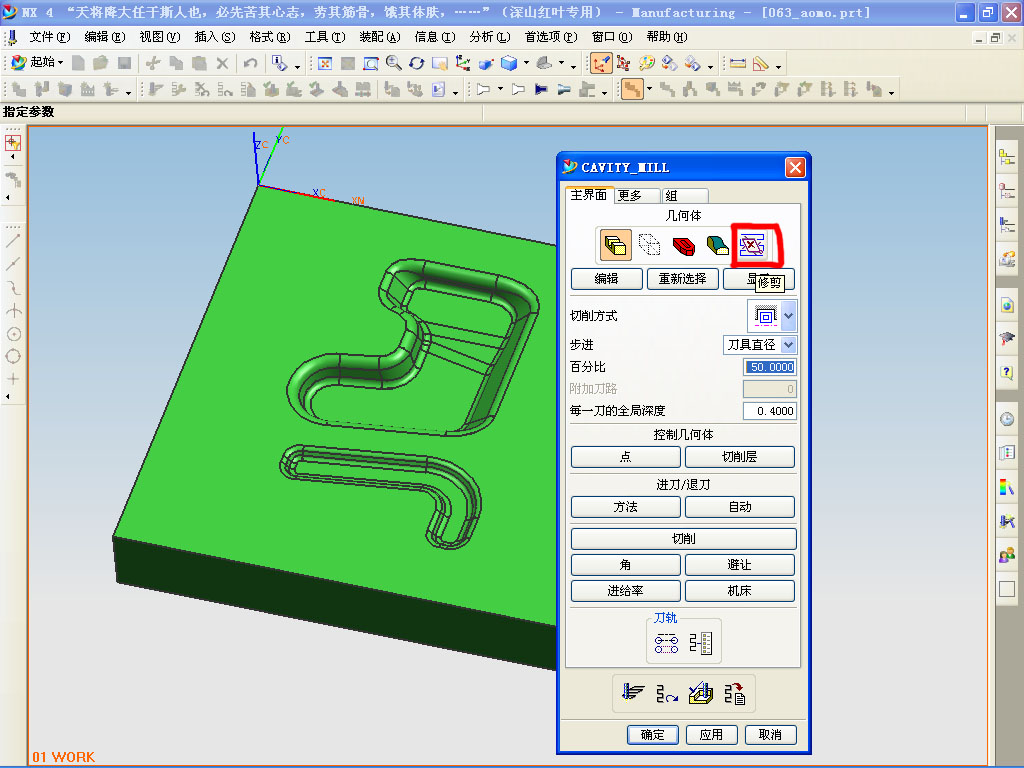Open the 步进 刀具直径 dropdown
Viewport: 1024px width, 768px height.
pyautogui.click(x=789, y=345)
